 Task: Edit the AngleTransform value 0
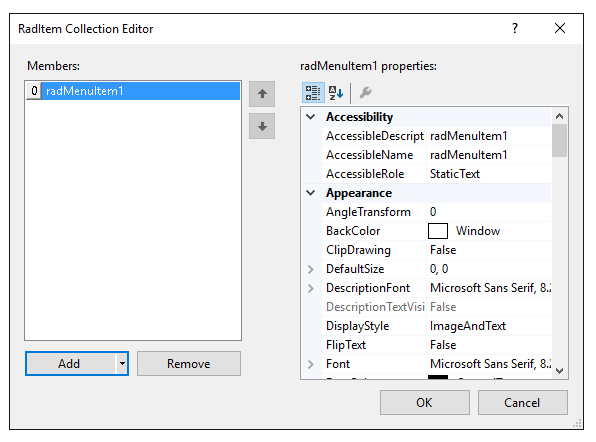[x=433, y=212]
